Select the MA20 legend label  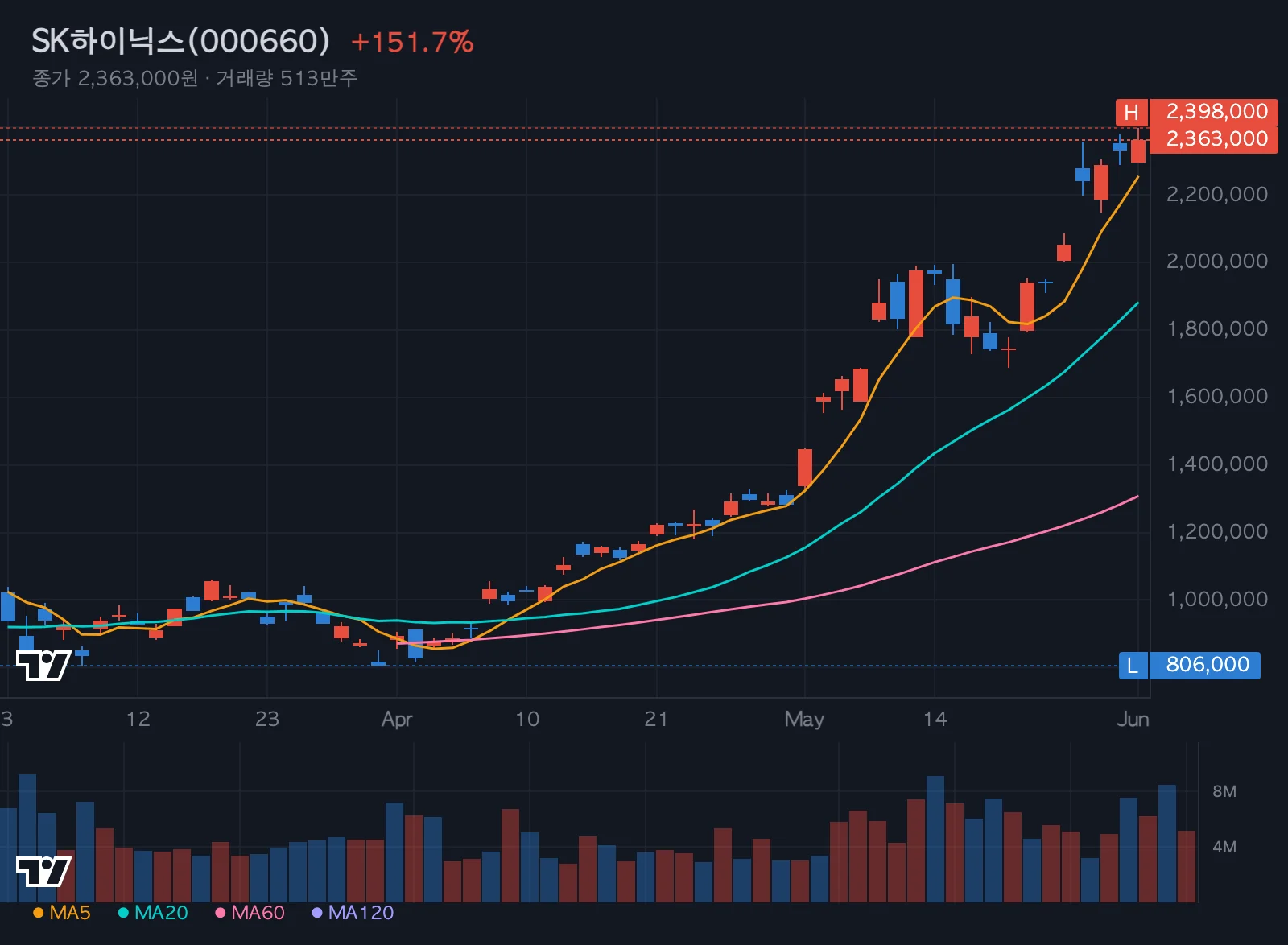point(161,913)
